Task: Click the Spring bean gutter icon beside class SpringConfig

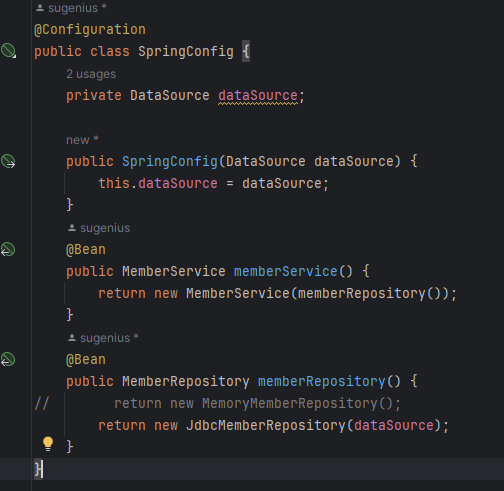Action: click(8, 51)
